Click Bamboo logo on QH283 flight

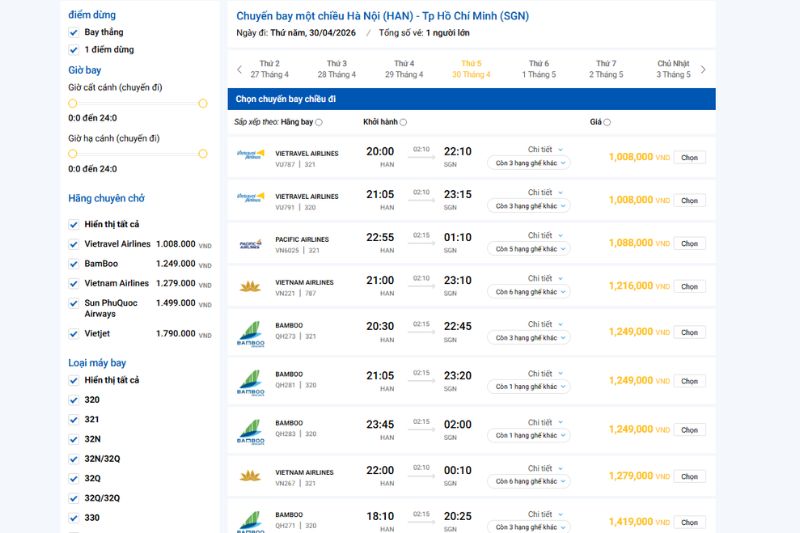(x=251, y=432)
